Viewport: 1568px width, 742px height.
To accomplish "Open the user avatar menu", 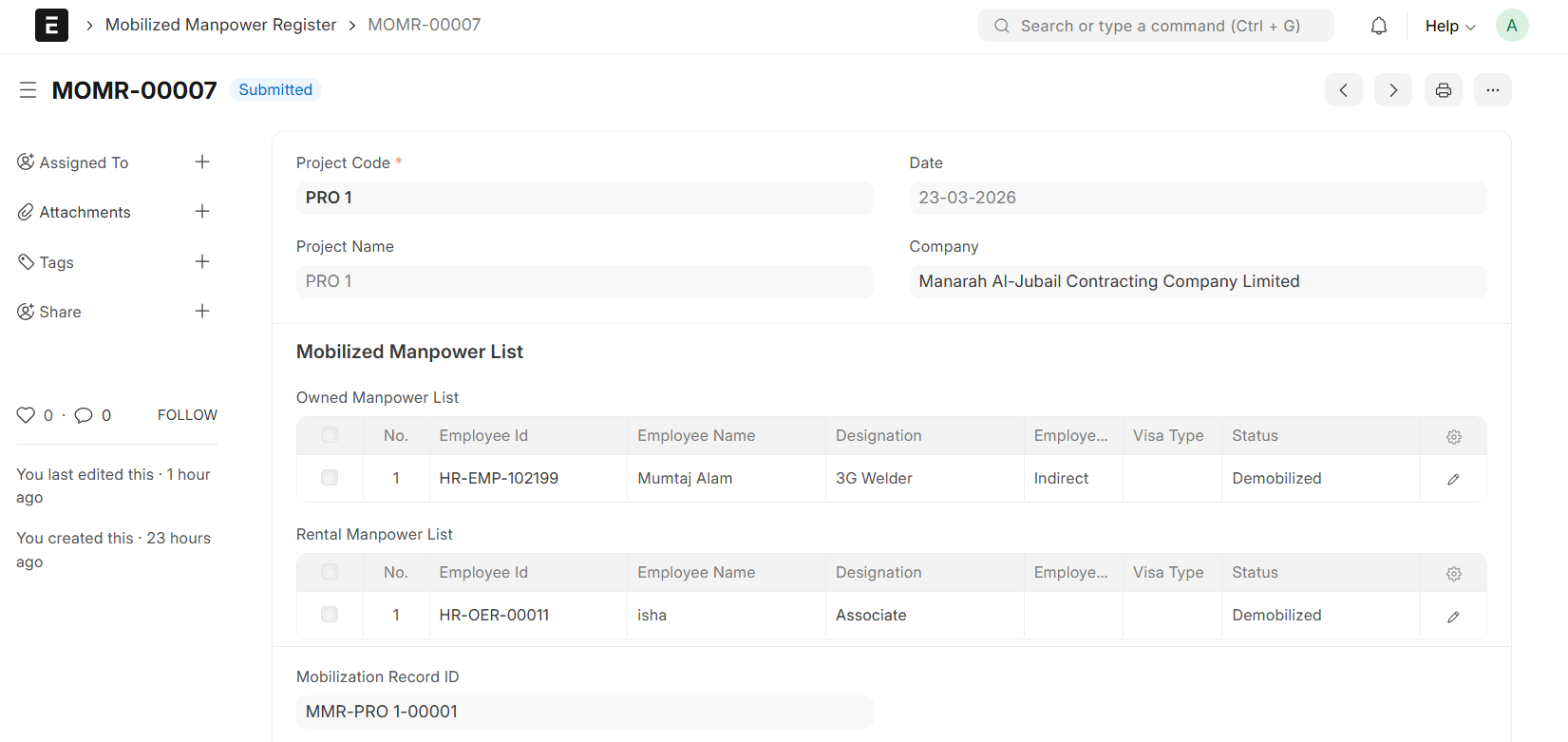I will pyautogui.click(x=1511, y=26).
